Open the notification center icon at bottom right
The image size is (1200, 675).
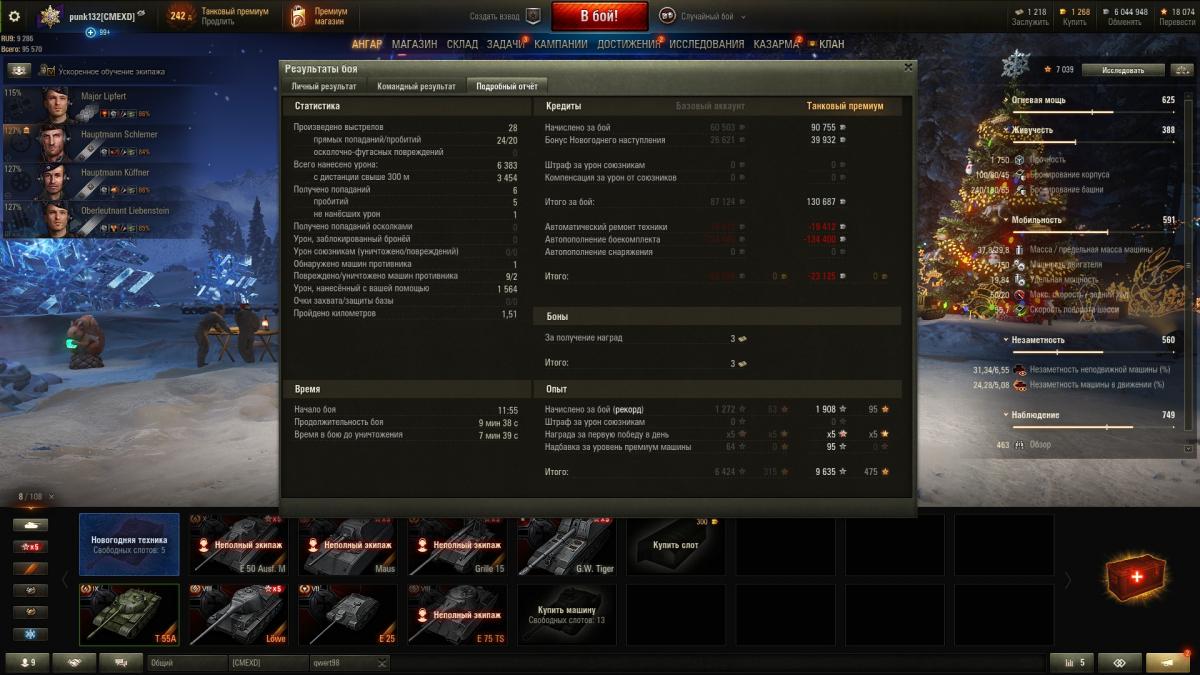[1167, 662]
